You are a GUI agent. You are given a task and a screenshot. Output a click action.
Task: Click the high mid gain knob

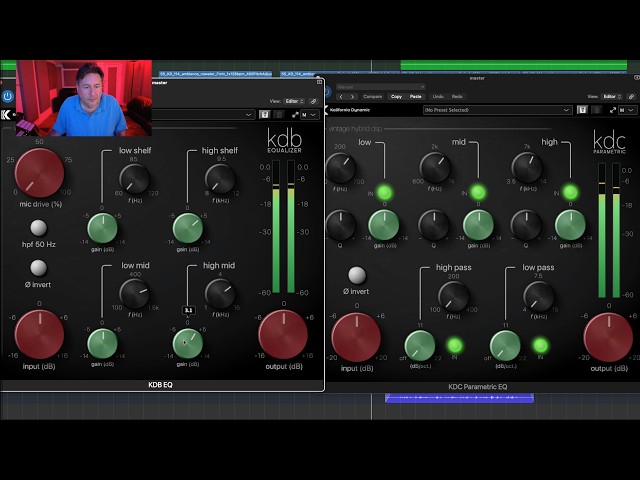[x=188, y=343]
